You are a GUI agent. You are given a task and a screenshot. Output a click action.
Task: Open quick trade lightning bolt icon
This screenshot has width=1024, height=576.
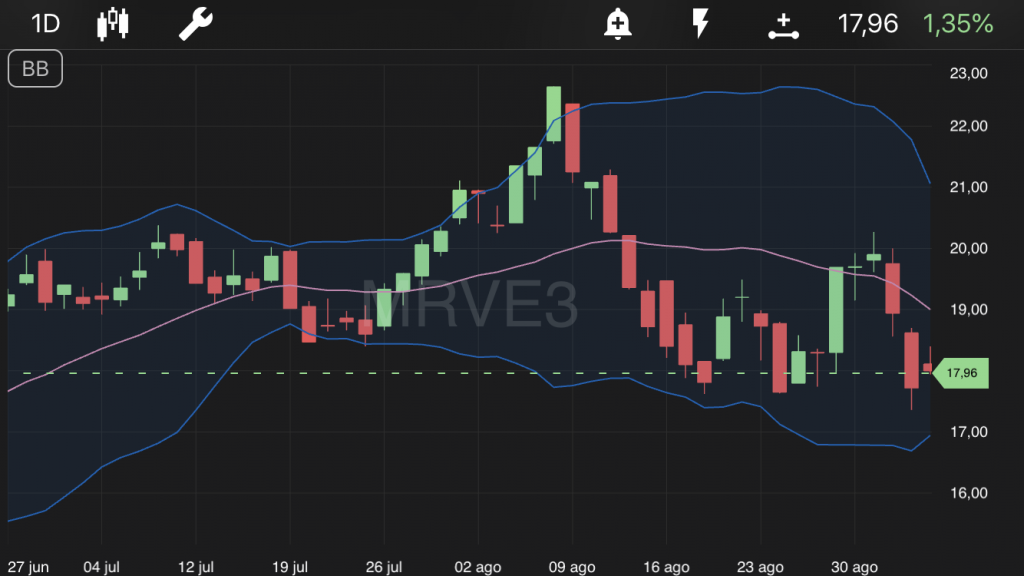(700, 24)
